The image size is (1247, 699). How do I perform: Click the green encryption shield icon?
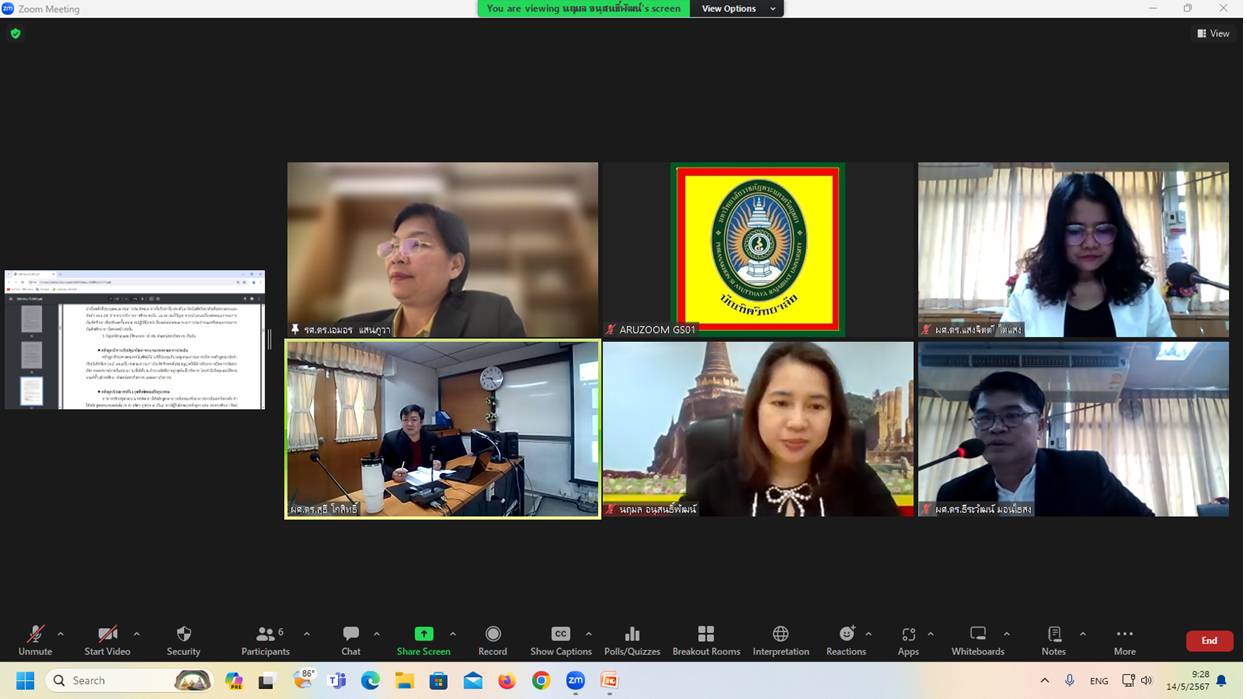15,33
